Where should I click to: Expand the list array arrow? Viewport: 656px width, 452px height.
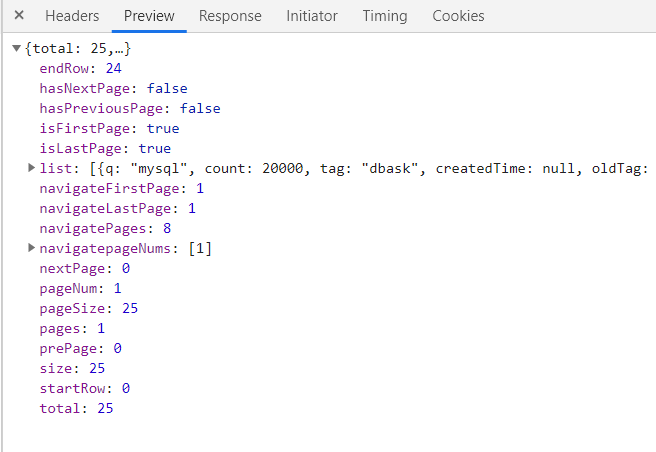click(x=31, y=168)
